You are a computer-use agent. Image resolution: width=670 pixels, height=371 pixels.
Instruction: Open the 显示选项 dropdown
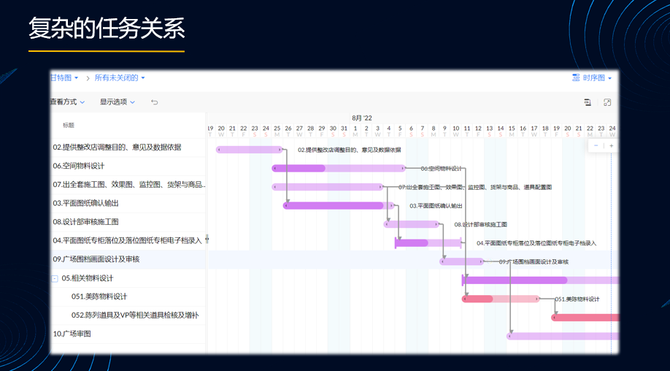(x=118, y=102)
